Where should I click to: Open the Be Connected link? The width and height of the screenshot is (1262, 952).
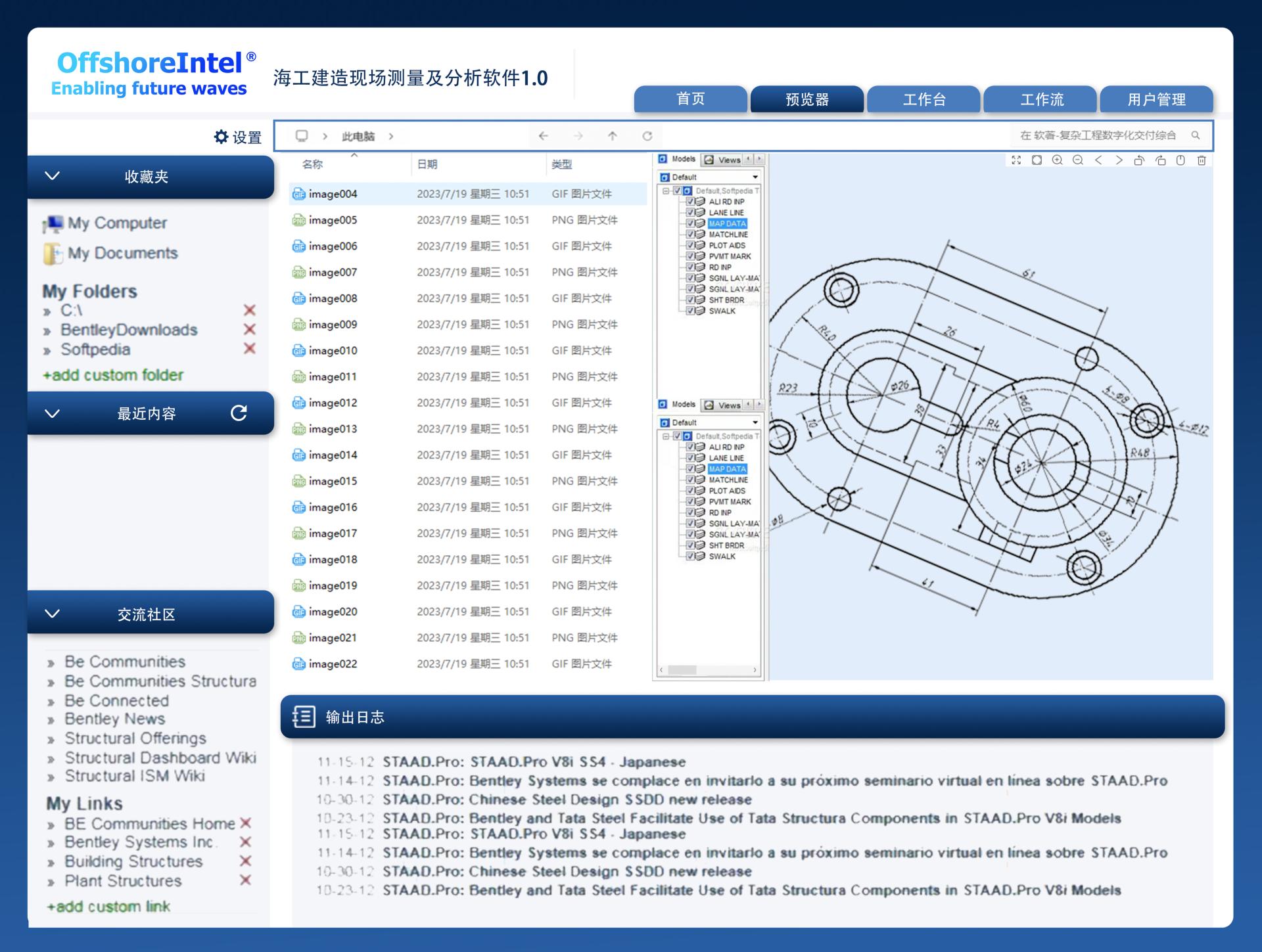(x=117, y=700)
